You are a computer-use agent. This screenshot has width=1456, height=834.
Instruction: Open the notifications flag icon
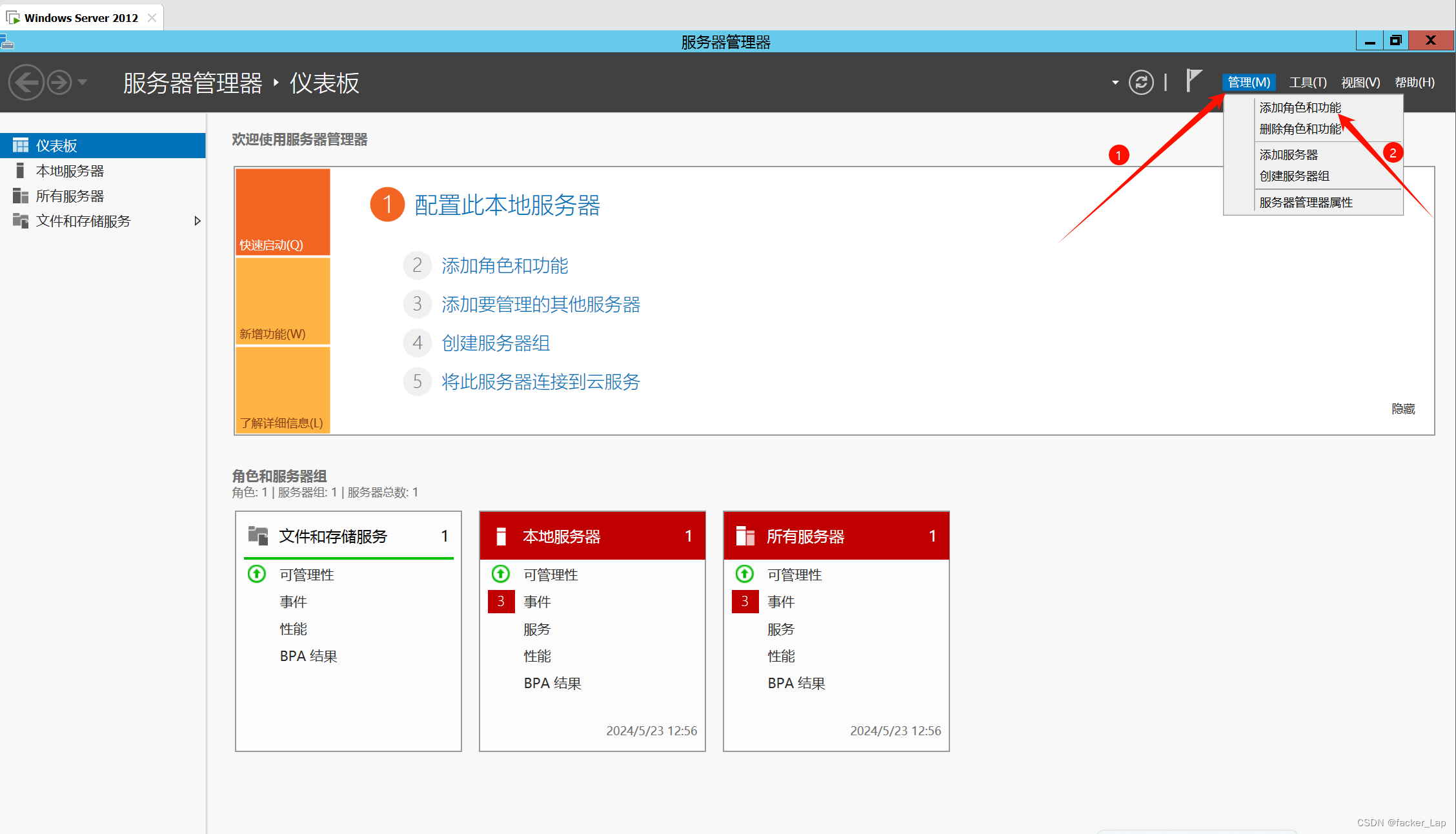tap(1193, 81)
